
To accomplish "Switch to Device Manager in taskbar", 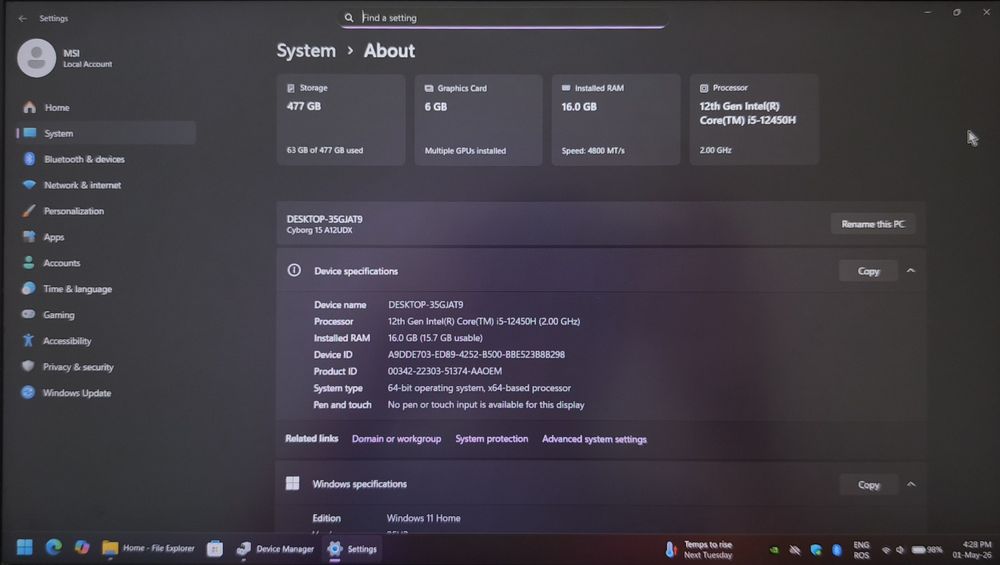I will [x=275, y=548].
